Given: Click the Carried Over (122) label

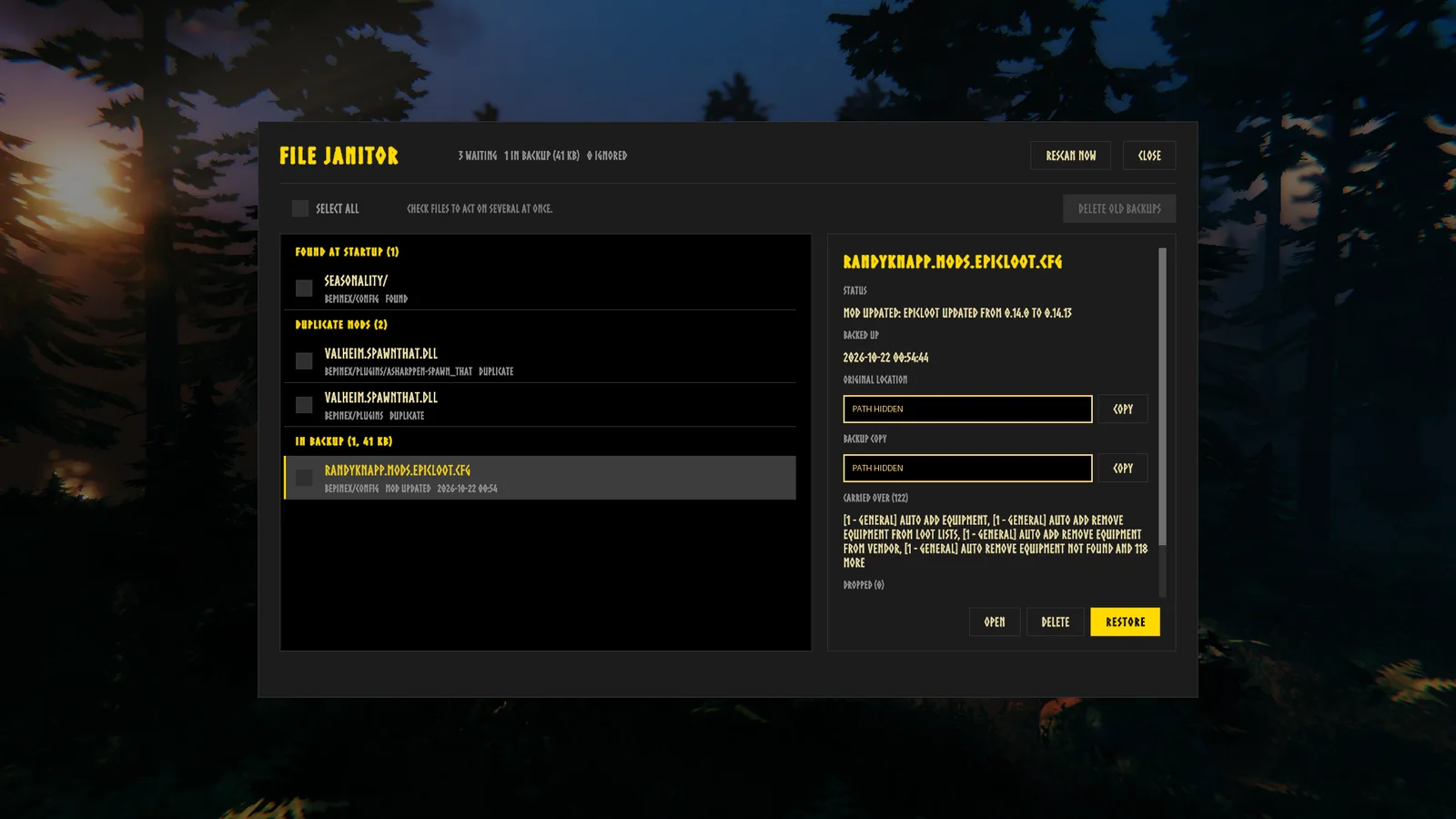Looking at the screenshot, I should [875, 498].
